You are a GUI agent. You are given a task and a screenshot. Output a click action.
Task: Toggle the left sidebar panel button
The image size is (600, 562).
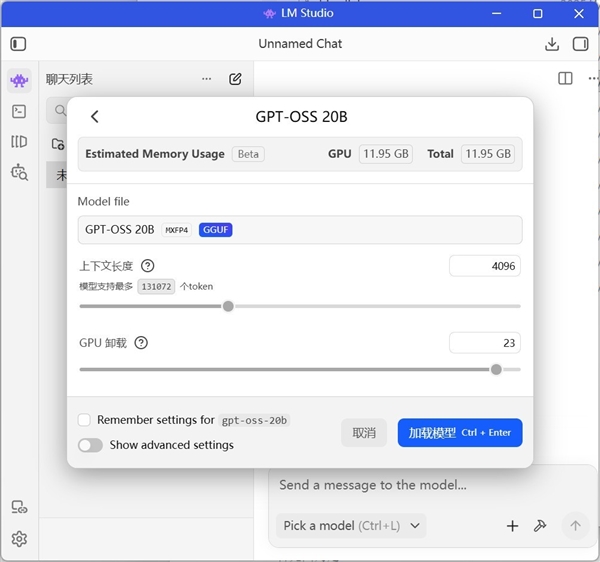tap(19, 44)
